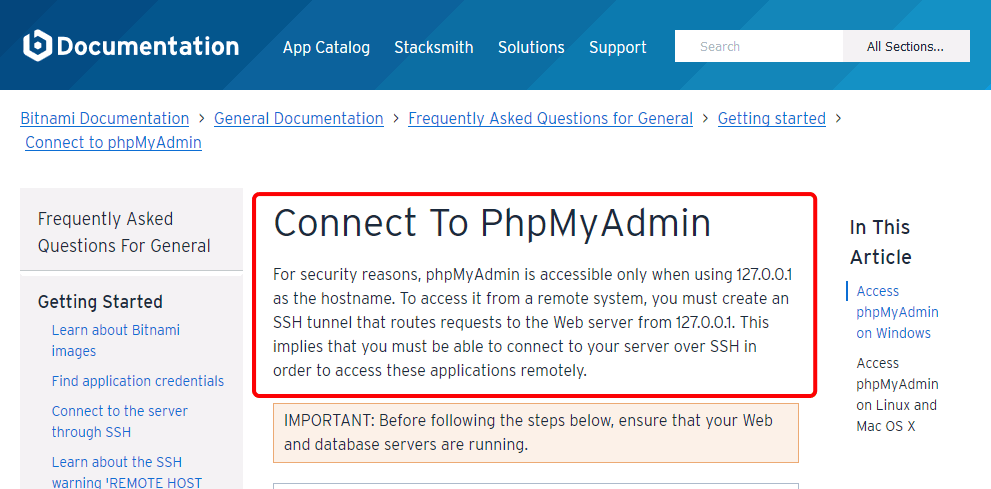Go to Stacksmith in the header
Image resolution: width=991 pixels, height=489 pixels.
434,47
